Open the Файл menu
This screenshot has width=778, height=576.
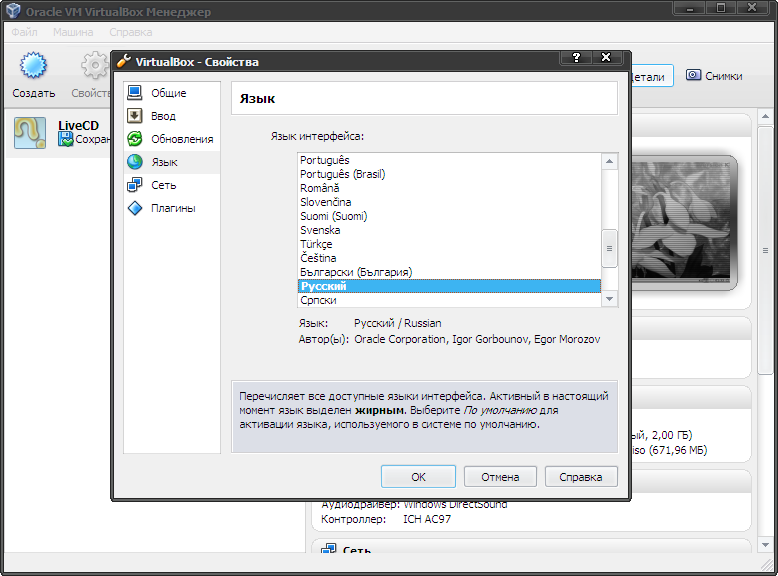(24, 32)
